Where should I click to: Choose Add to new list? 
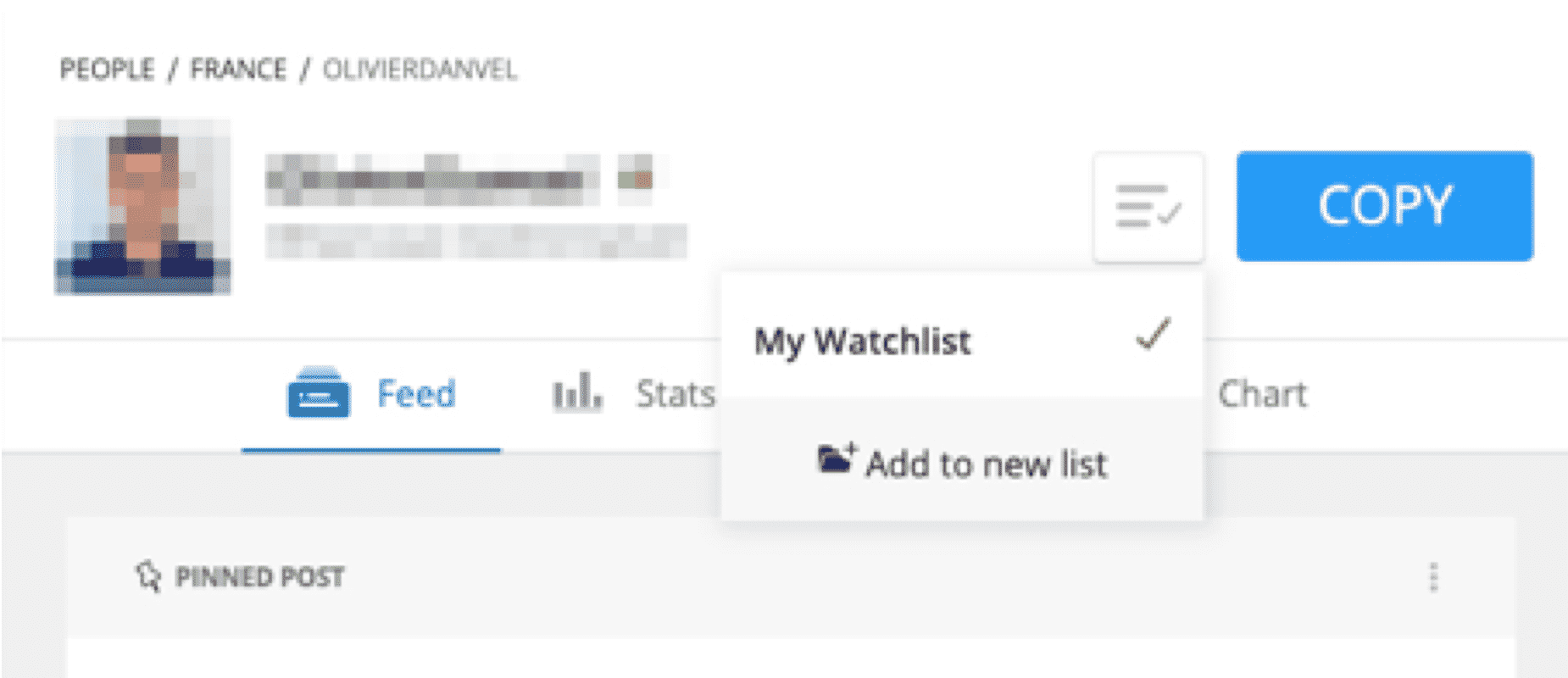click(x=962, y=460)
